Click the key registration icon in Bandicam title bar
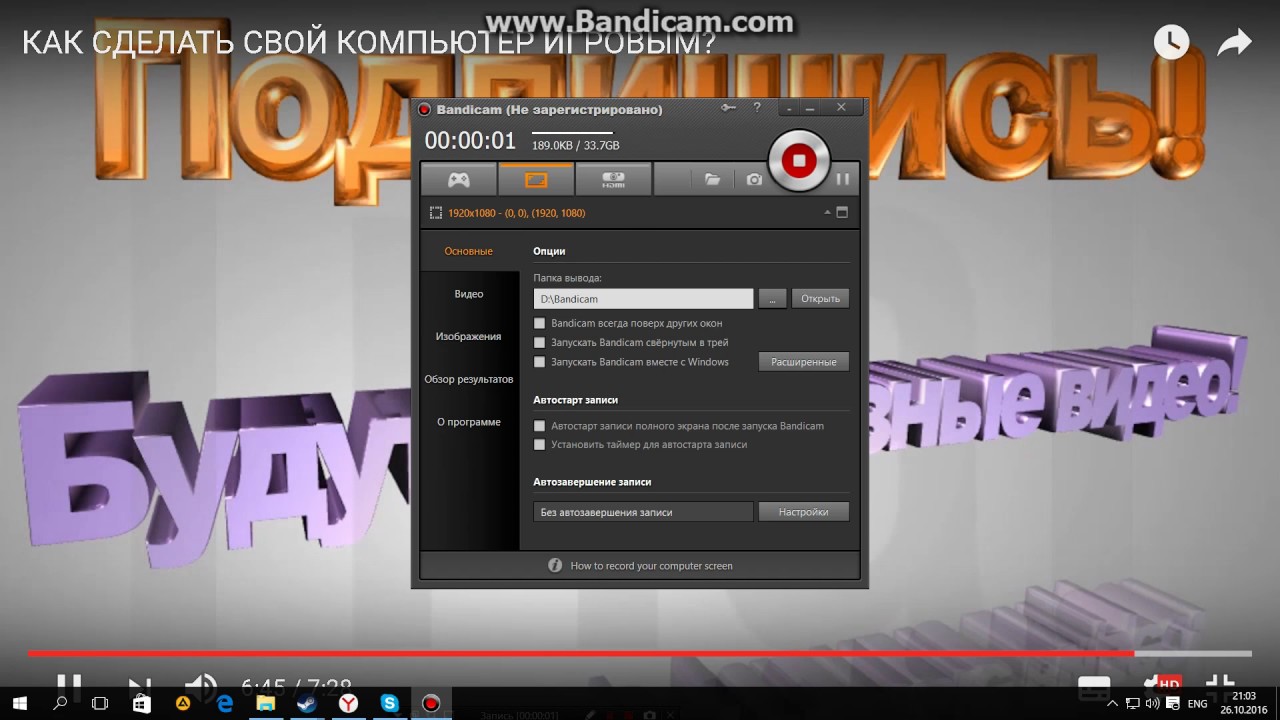The height and width of the screenshot is (720, 1280). pyautogui.click(x=728, y=108)
